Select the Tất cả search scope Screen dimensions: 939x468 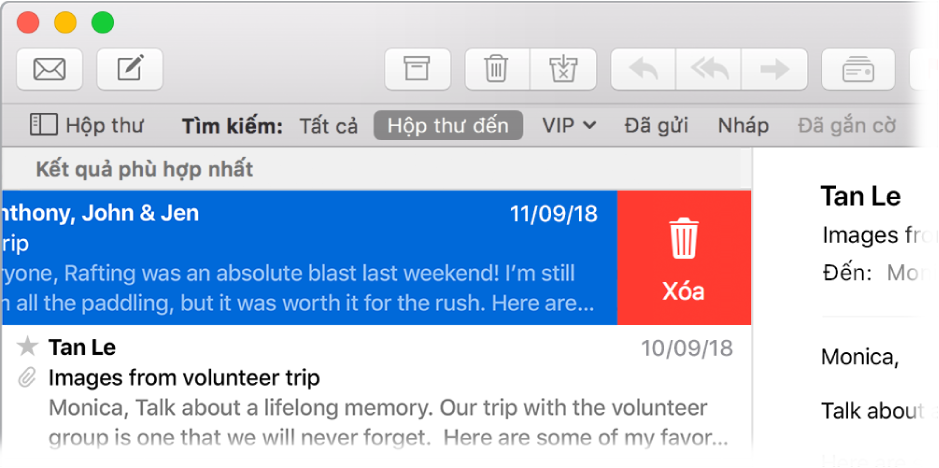(328, 125)
